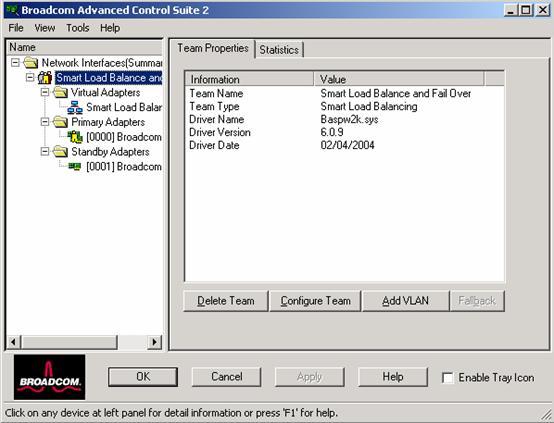Click the [0000] Broadcom adapter icon
Viewport: 554px width, 423px height.
(x=75, y=137)
